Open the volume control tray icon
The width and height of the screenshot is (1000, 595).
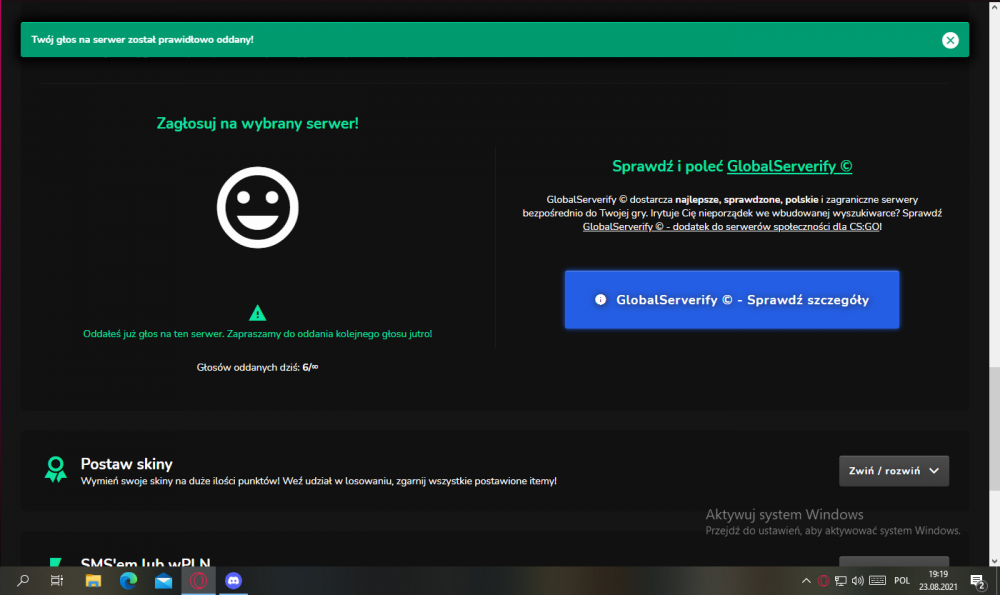tap(858, 580)
